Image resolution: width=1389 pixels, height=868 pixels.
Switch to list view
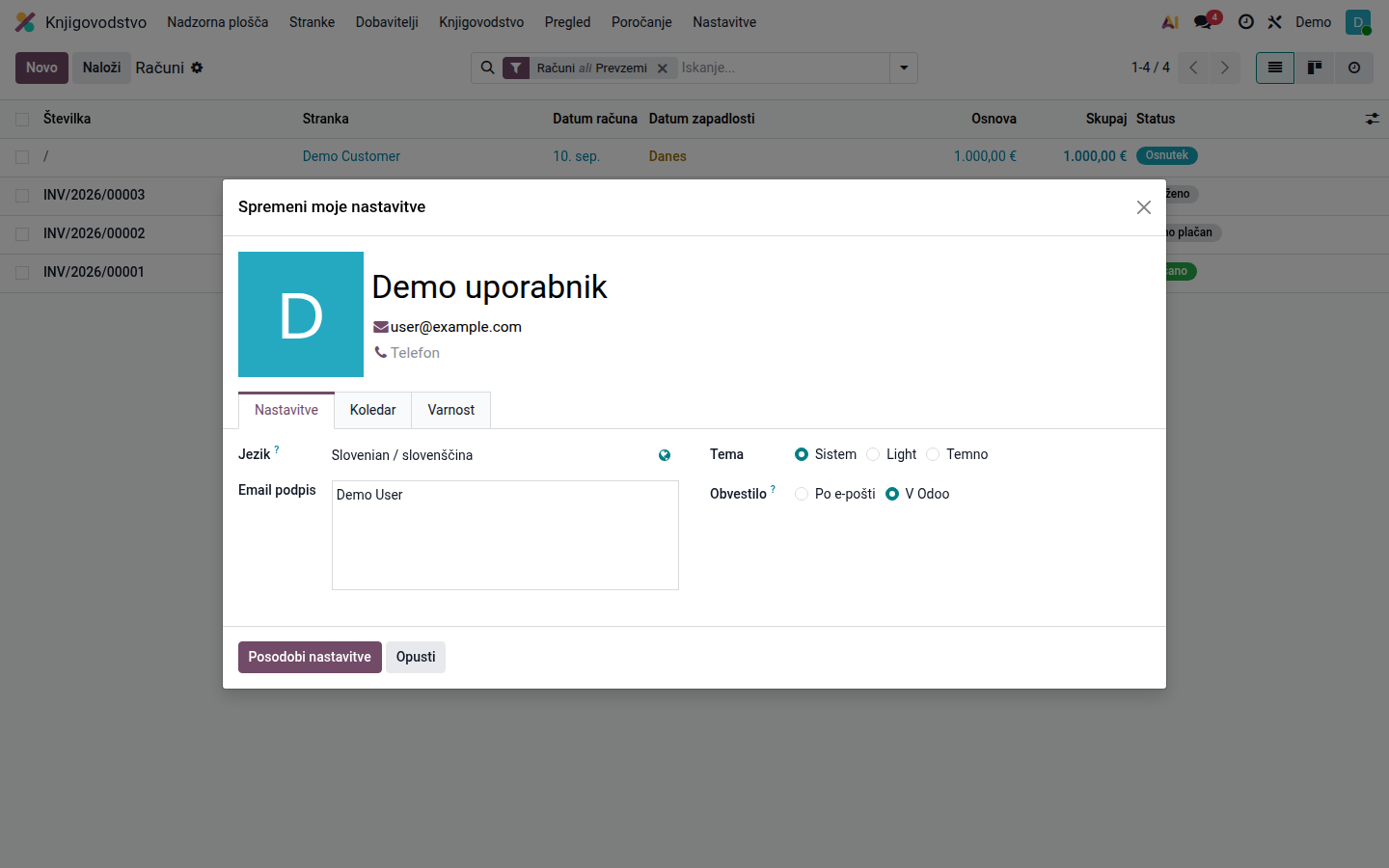[x=1275, y=68]
